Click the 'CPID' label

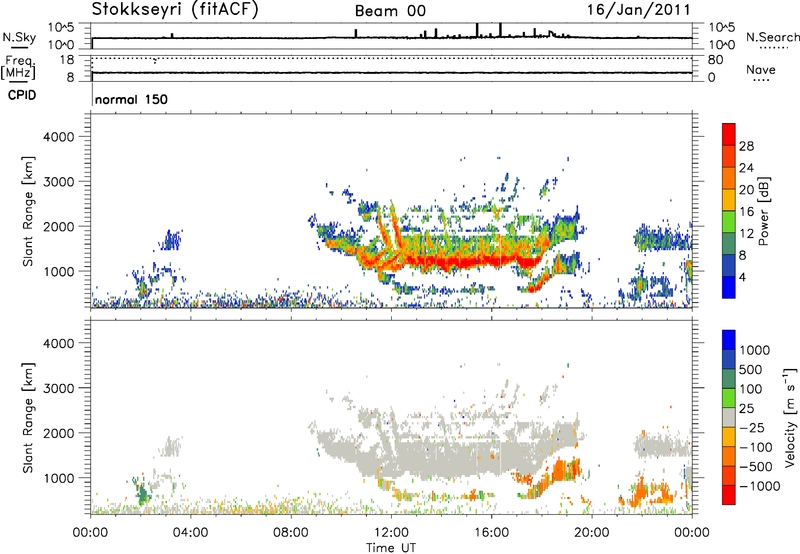[22, 95]
